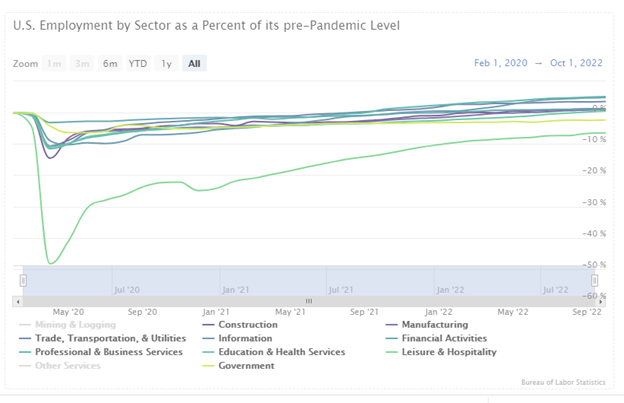Show the Mining & Logging series
624x403 pixels.
pyautogui.click(x=75, y=324)
